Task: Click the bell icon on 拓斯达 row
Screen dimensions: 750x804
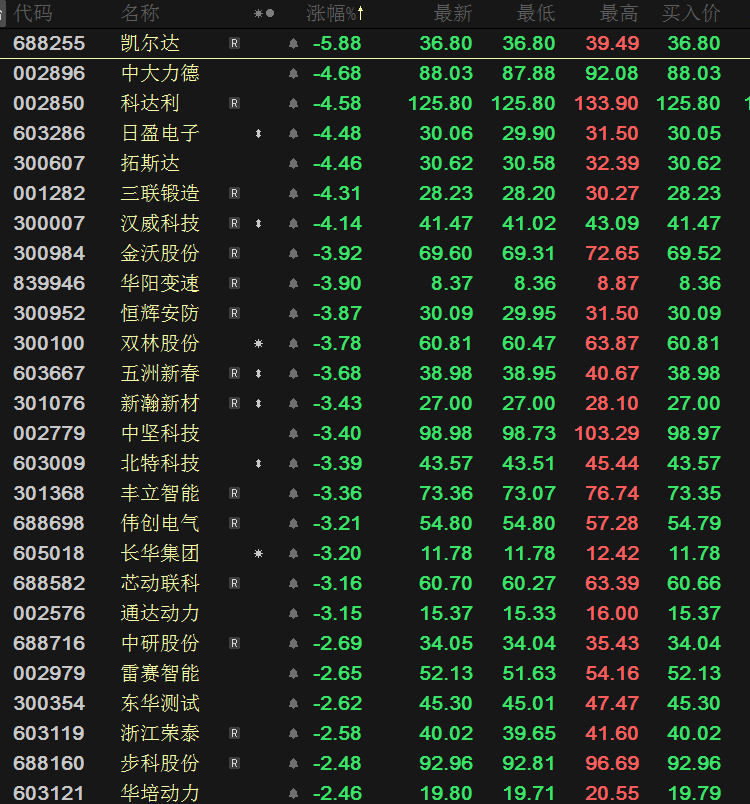Action: [293, 164]
